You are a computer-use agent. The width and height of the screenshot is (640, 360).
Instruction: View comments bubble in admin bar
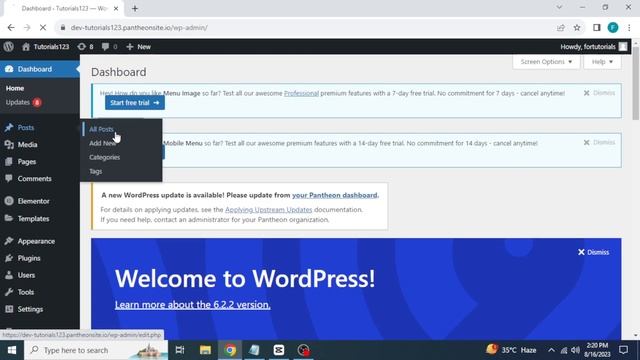click(105, 47)
